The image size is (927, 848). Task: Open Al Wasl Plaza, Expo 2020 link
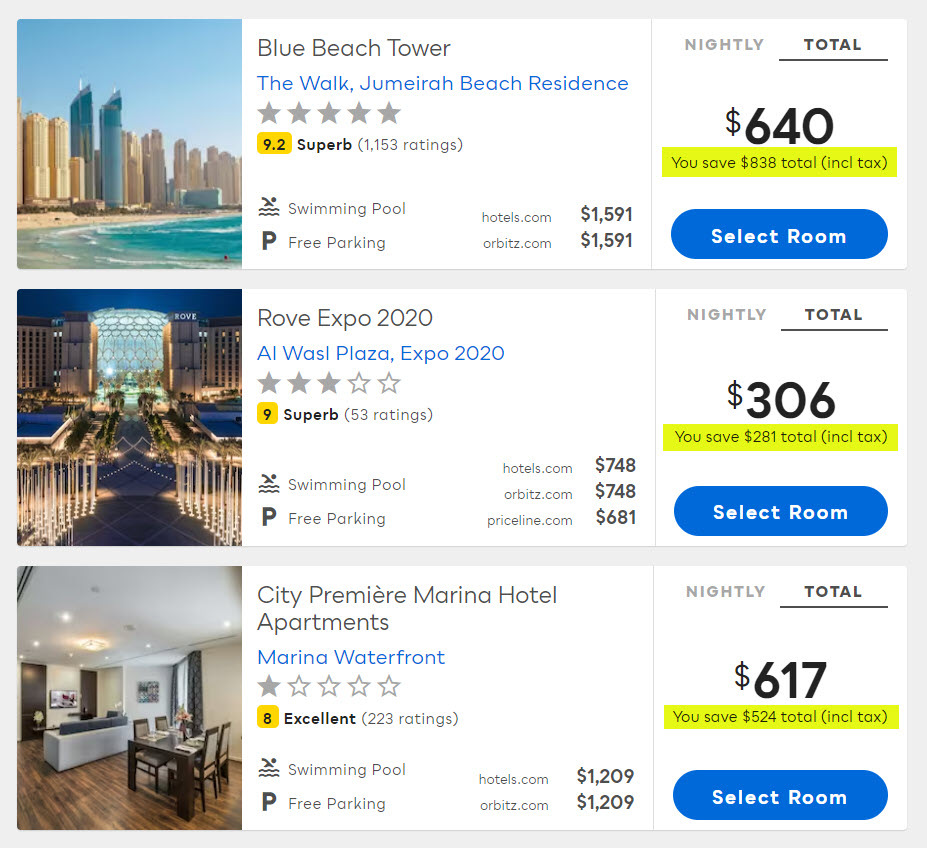(380, 353)
